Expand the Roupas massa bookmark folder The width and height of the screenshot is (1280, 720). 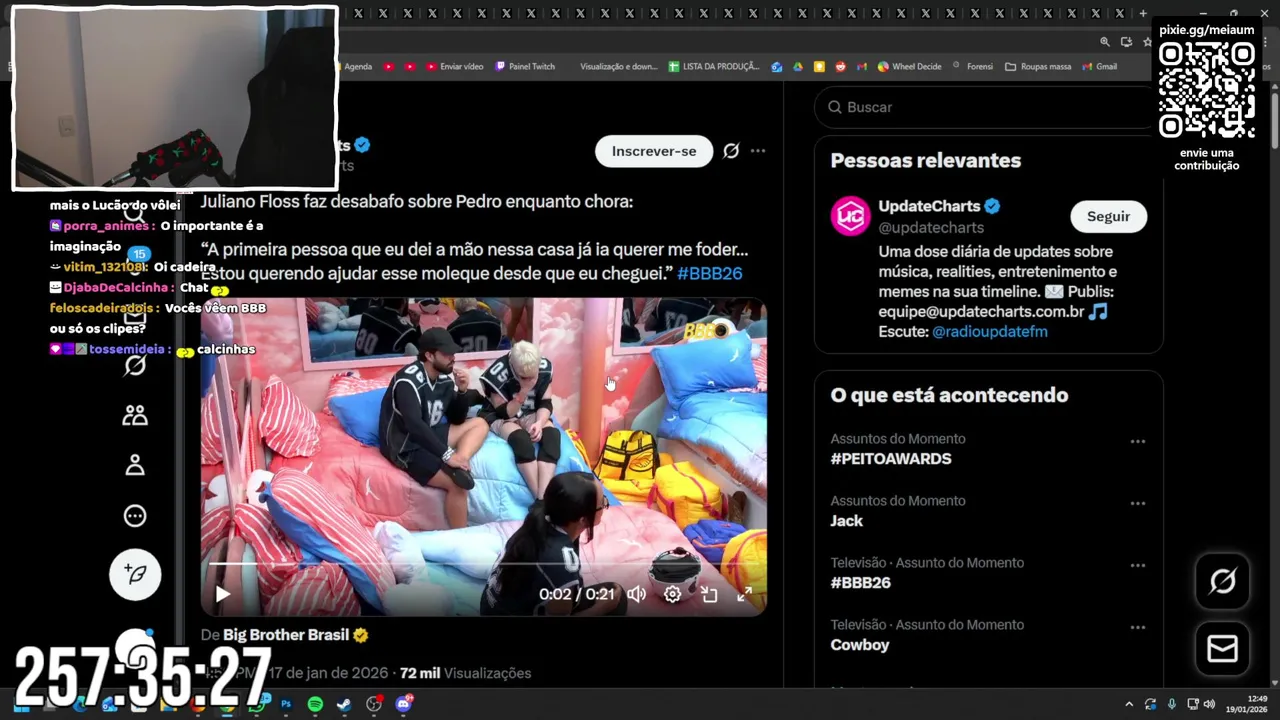(x=1039, y=67)
